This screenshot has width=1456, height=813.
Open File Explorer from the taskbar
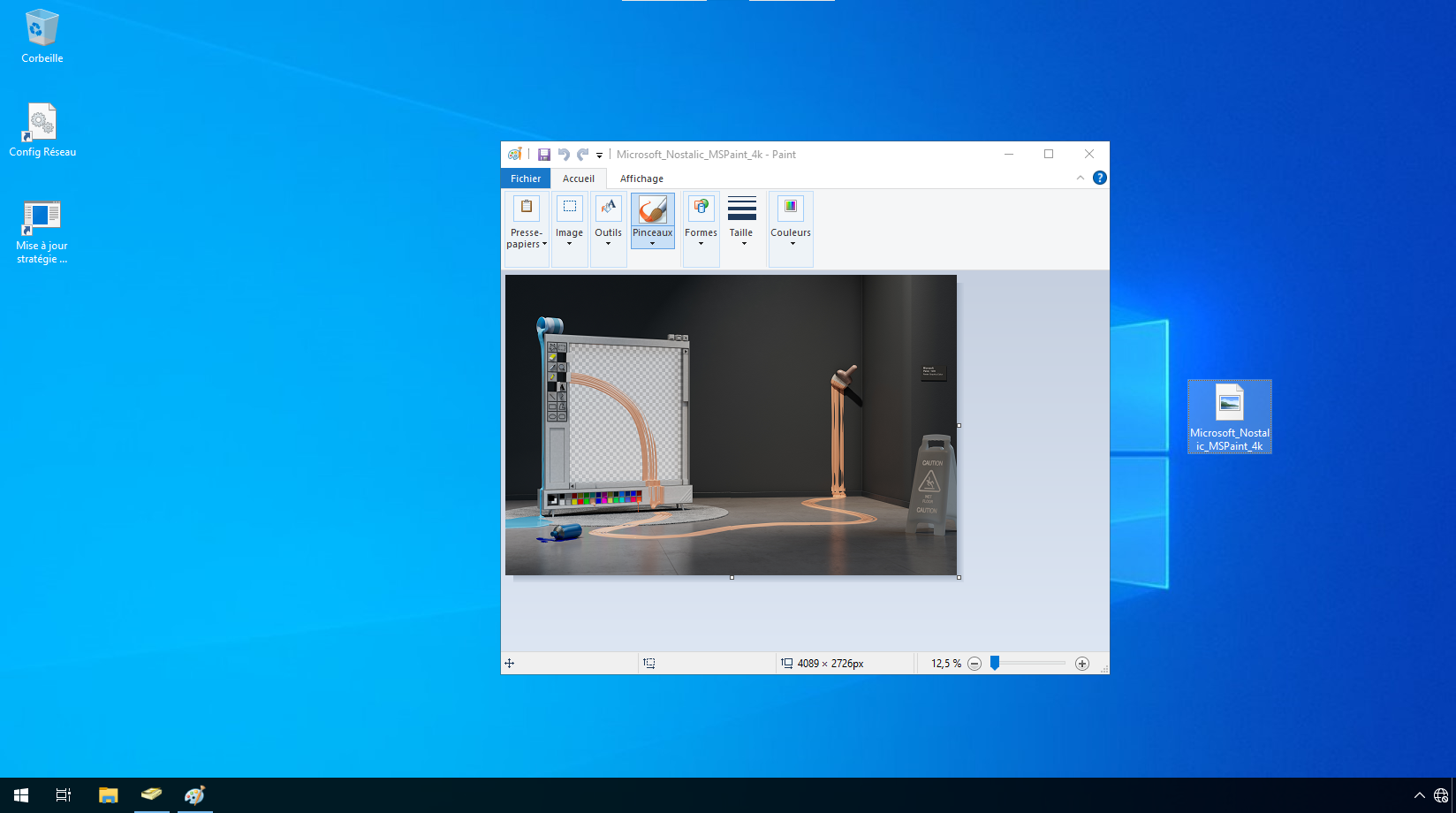108,795
